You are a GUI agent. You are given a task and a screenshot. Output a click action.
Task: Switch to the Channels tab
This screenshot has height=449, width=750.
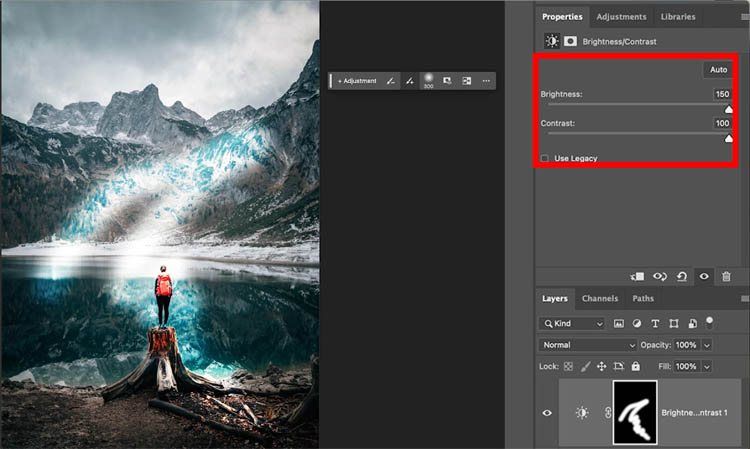point(600,298)
